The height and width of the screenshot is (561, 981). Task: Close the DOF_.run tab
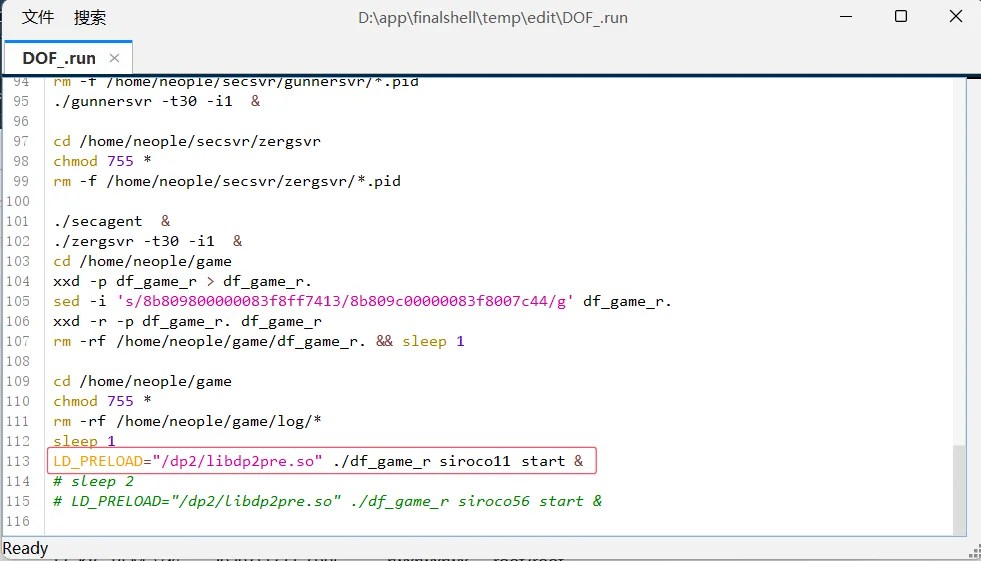[114, 58]
